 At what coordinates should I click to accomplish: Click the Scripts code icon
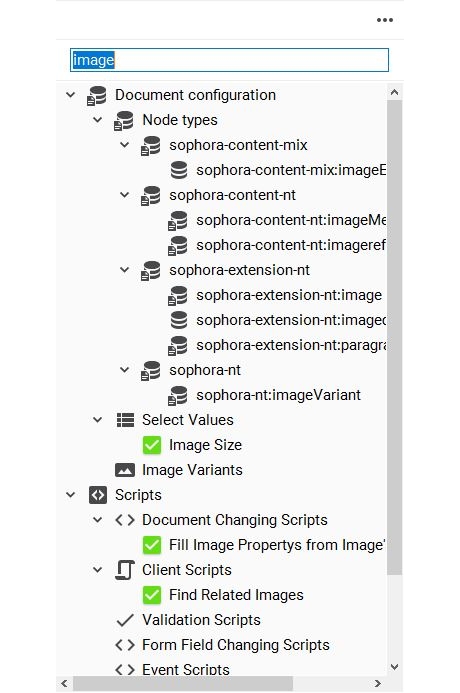[98, 495]
